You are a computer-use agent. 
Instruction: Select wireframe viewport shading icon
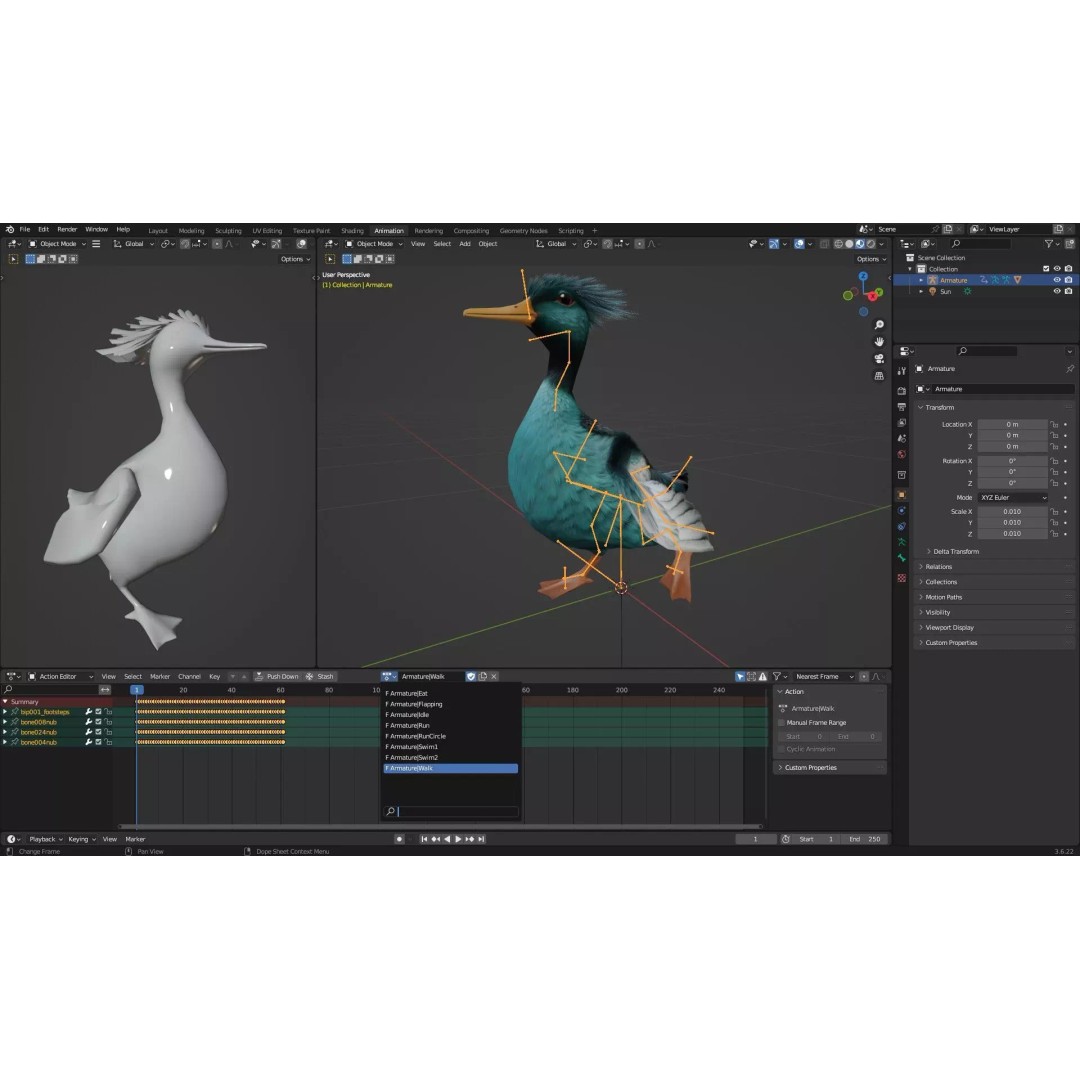click(838, 244)
